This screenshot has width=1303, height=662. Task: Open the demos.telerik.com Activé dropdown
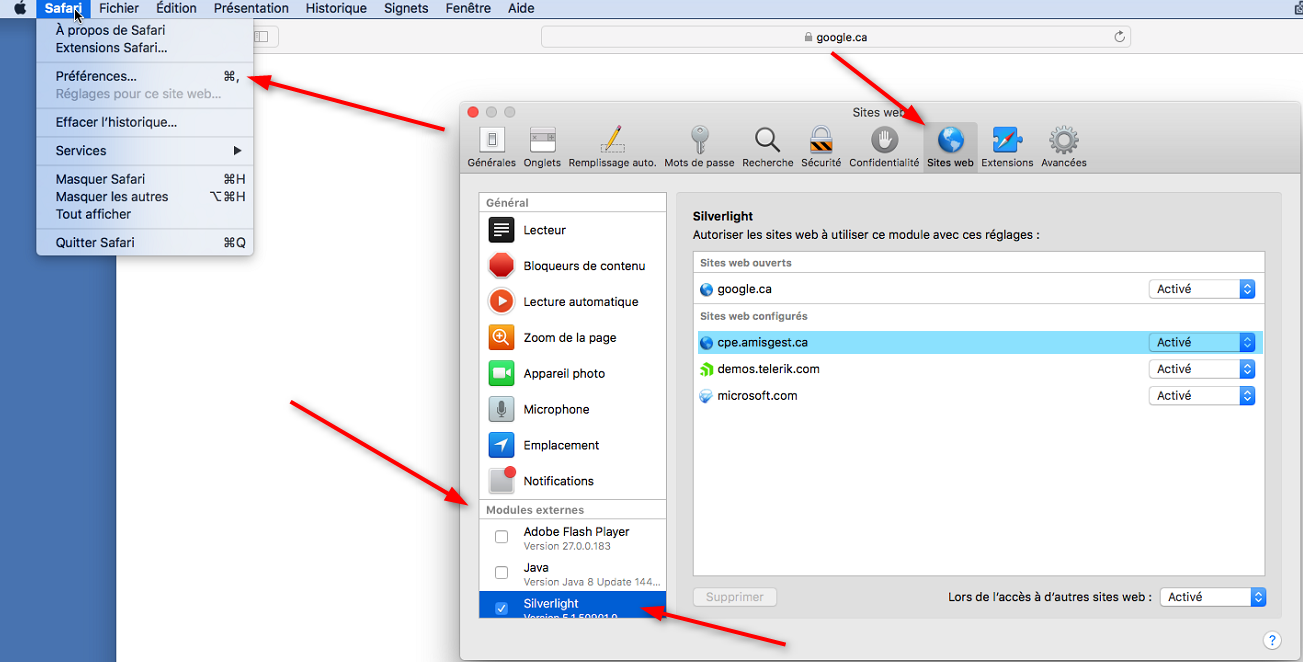pyautogui.click(x=1202, y=369)
